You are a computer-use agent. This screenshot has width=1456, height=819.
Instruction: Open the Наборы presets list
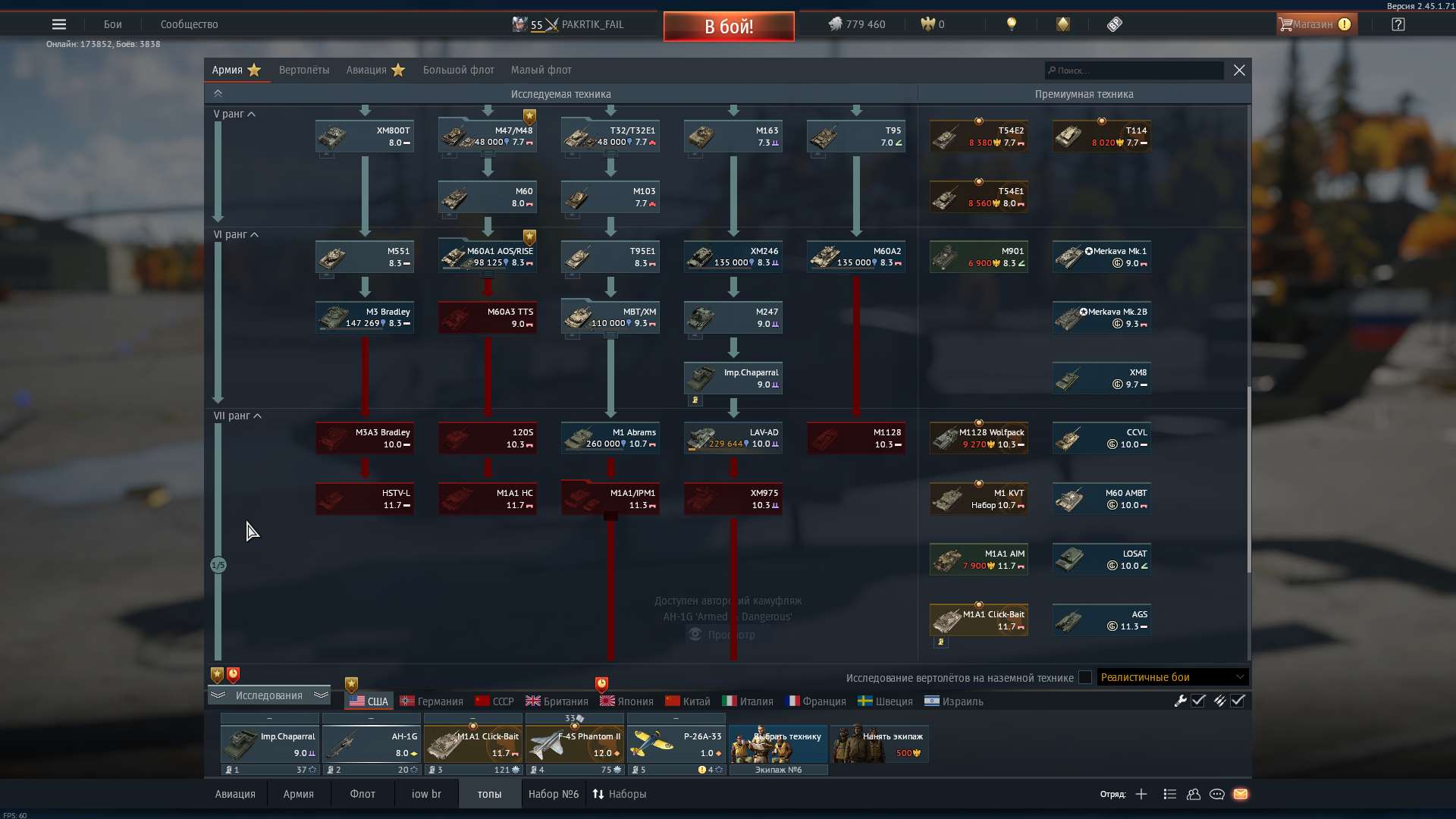(620, 794)
